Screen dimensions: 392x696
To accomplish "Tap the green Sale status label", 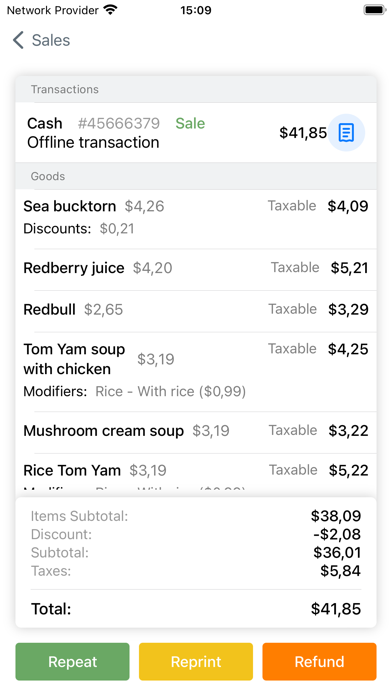I will (x=190, y=123).
